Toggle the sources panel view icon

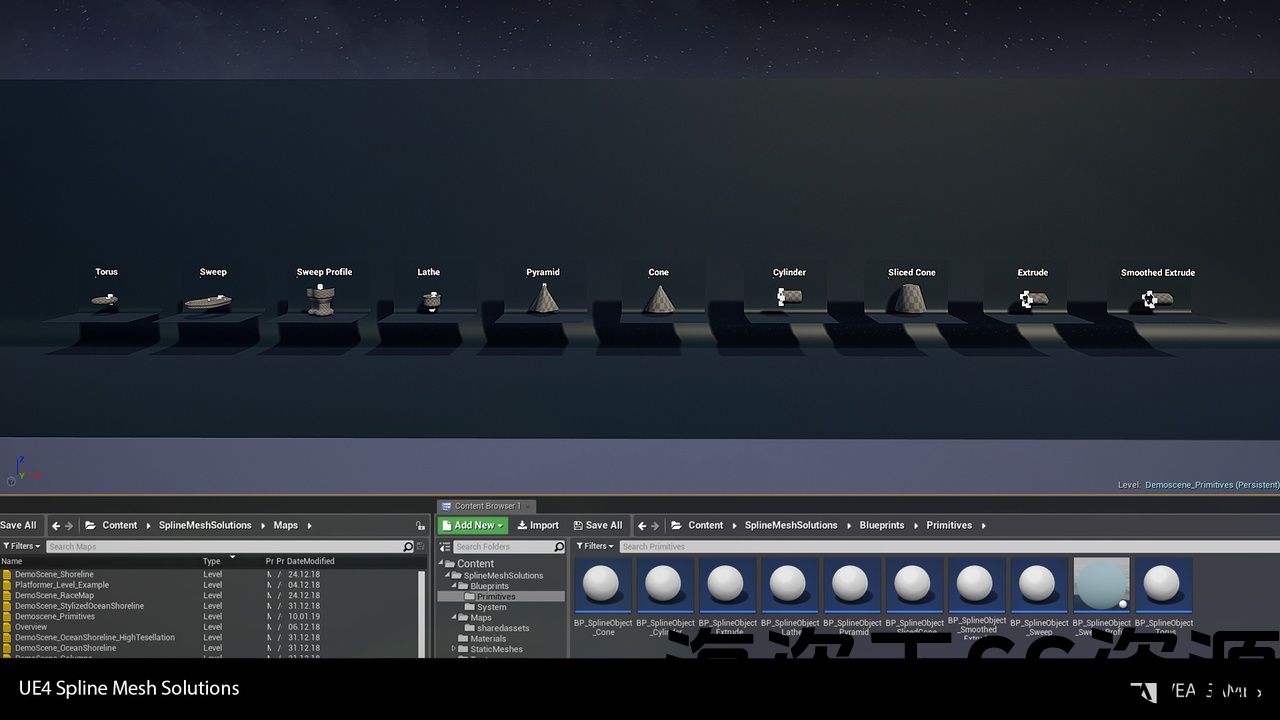pyautogui.click(x=445, y=547)
